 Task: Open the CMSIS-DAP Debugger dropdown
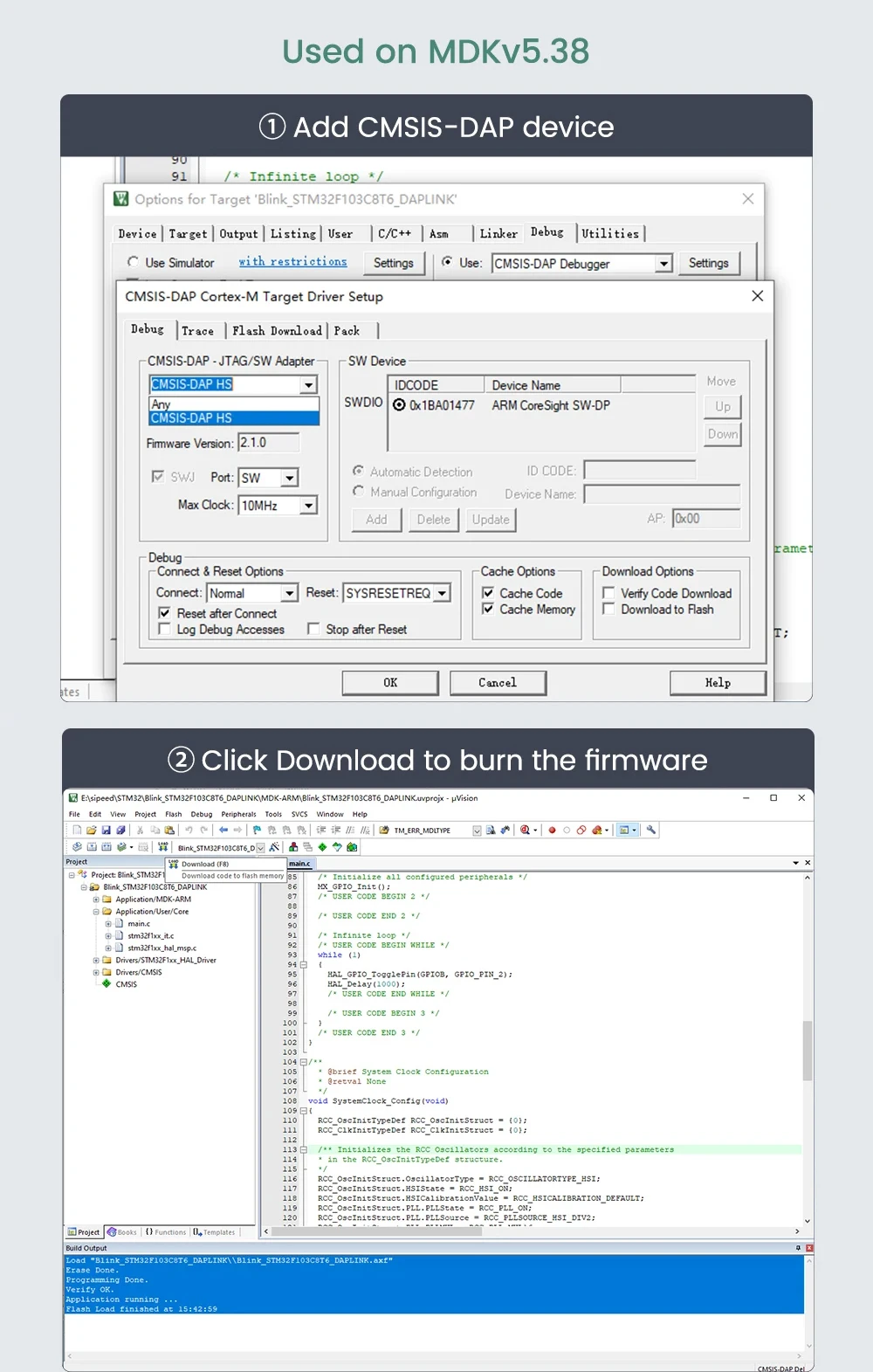point(663,264)
